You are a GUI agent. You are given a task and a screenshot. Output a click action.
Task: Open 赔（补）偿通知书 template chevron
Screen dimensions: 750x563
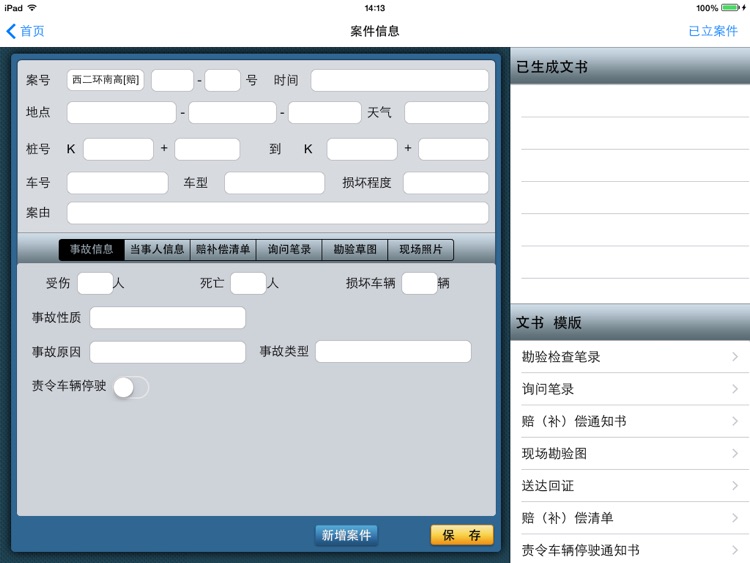click(735, 421)
